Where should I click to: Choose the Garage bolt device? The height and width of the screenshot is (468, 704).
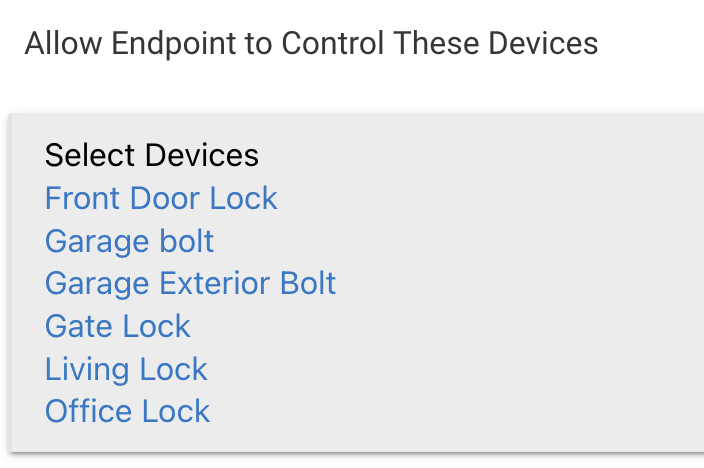coord(129,241)
